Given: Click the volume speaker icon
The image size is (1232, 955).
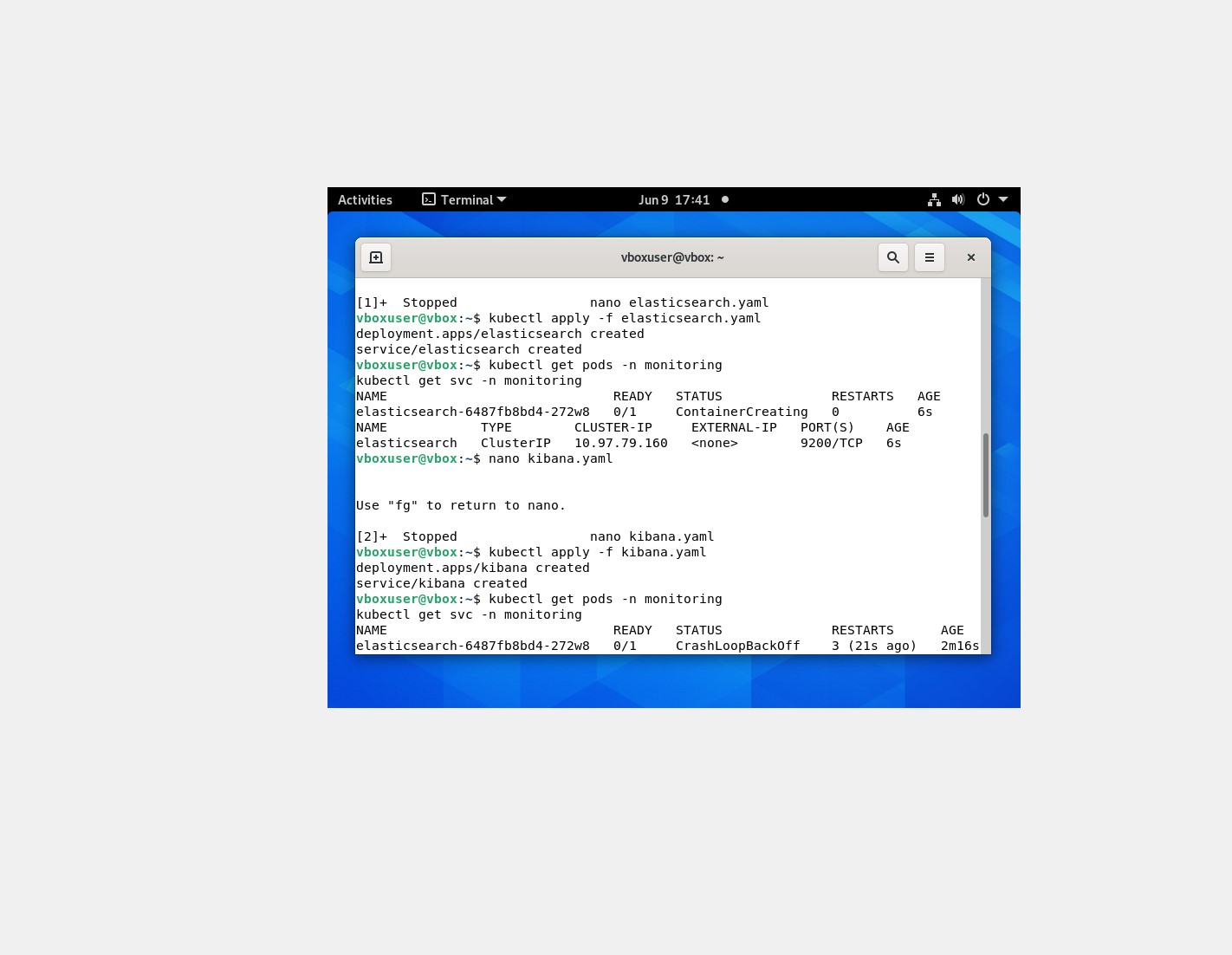Looking at the screenshot, I should point(957,199).
